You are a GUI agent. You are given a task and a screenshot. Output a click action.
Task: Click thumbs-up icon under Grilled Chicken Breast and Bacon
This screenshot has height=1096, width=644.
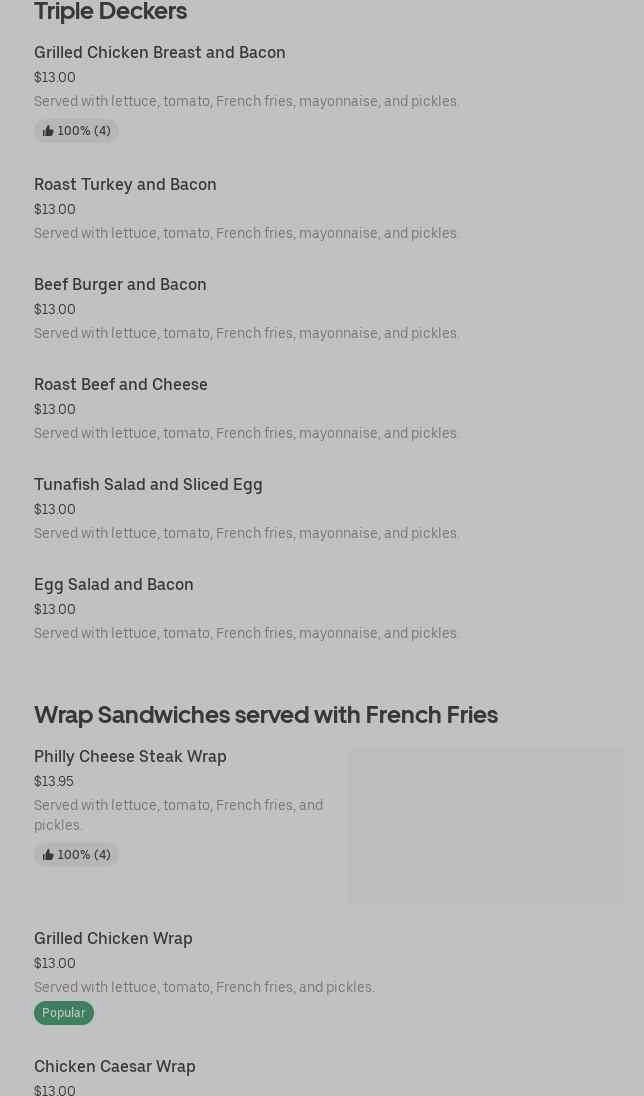point(48,131)
